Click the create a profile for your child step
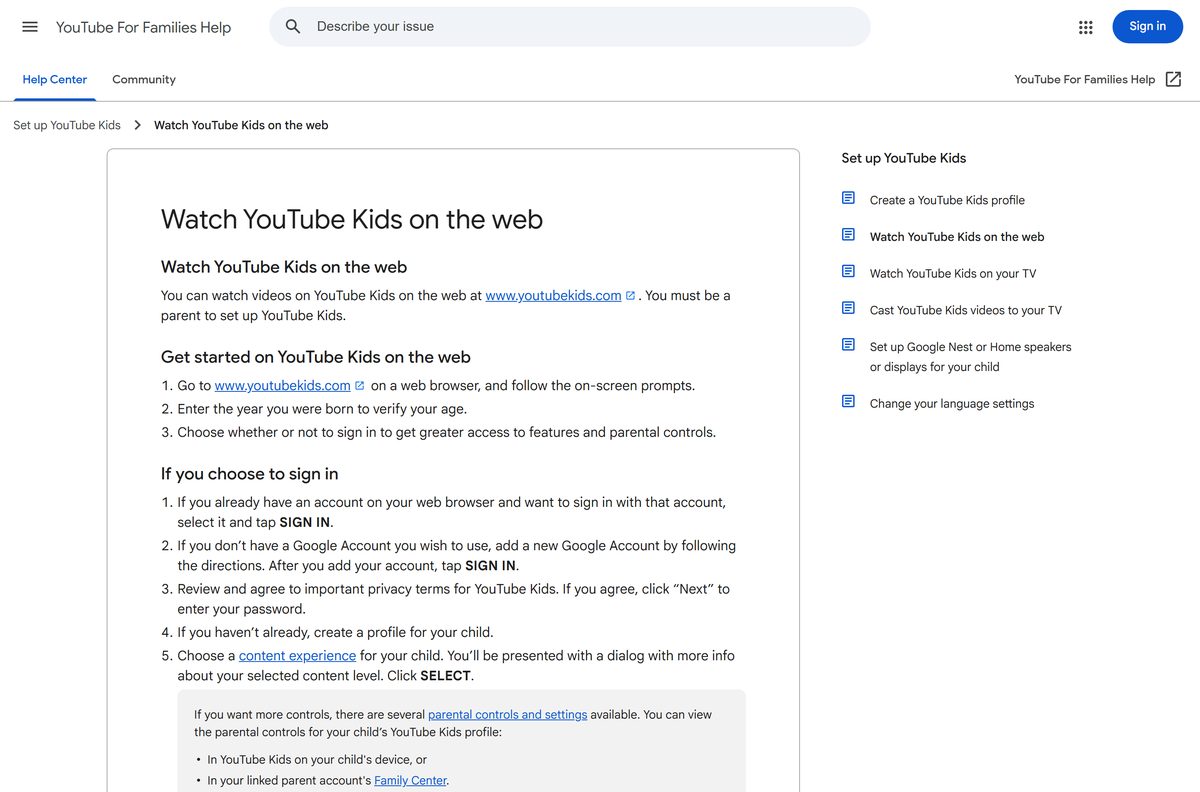Screen dimensions: 1200x792 point(335,633)
